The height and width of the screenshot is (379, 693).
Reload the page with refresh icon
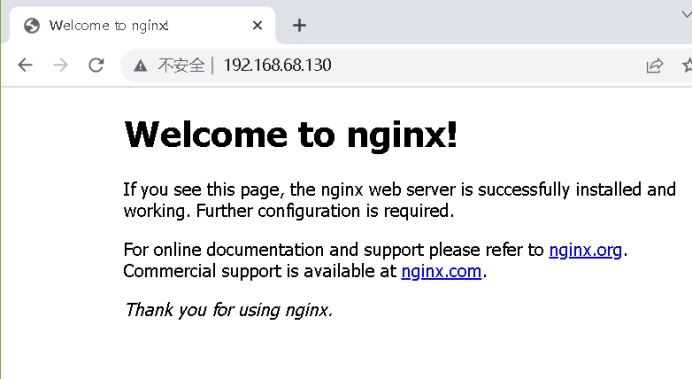point(96,65)
